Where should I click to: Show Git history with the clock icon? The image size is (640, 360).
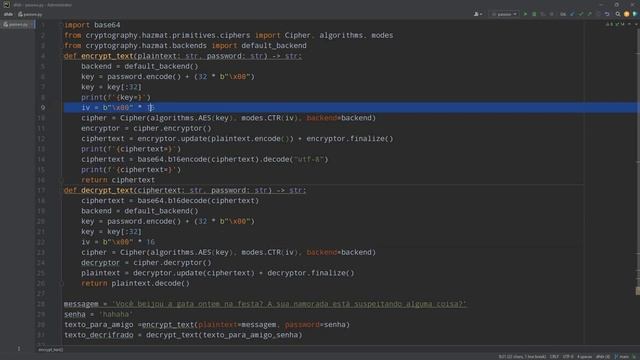(x=598, y=14)
